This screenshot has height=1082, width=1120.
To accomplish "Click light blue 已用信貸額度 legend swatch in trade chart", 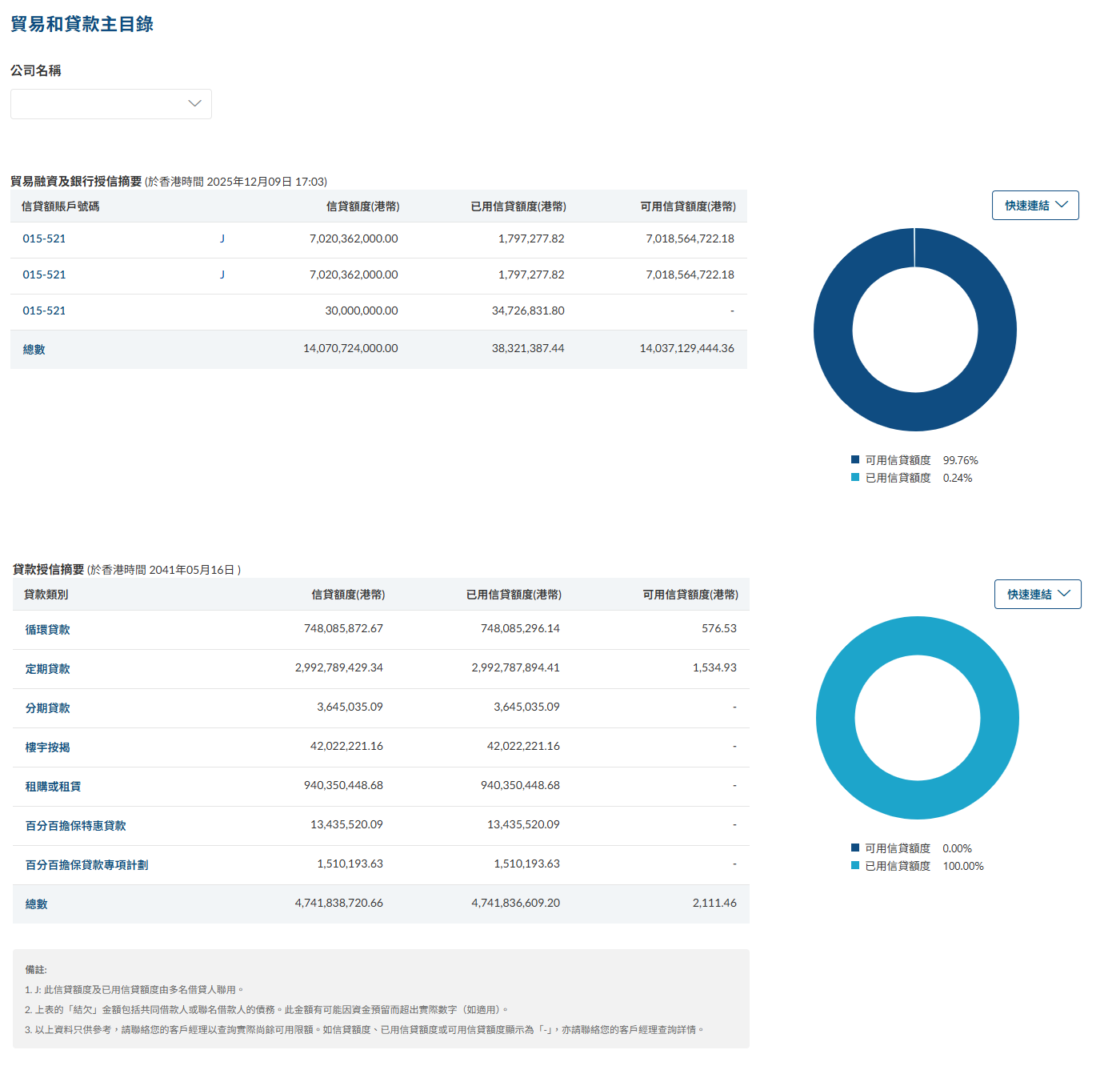I will pyautogui.click(x=855, y=478).
